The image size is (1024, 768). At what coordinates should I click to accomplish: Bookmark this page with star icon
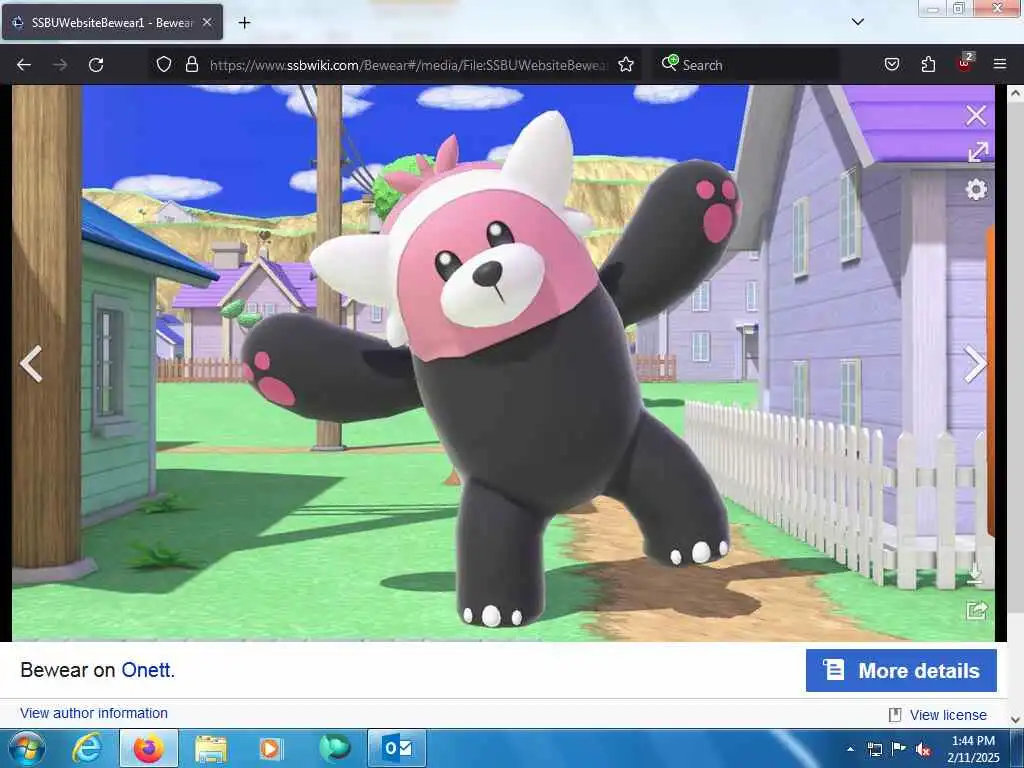click(x=626, y=65)
